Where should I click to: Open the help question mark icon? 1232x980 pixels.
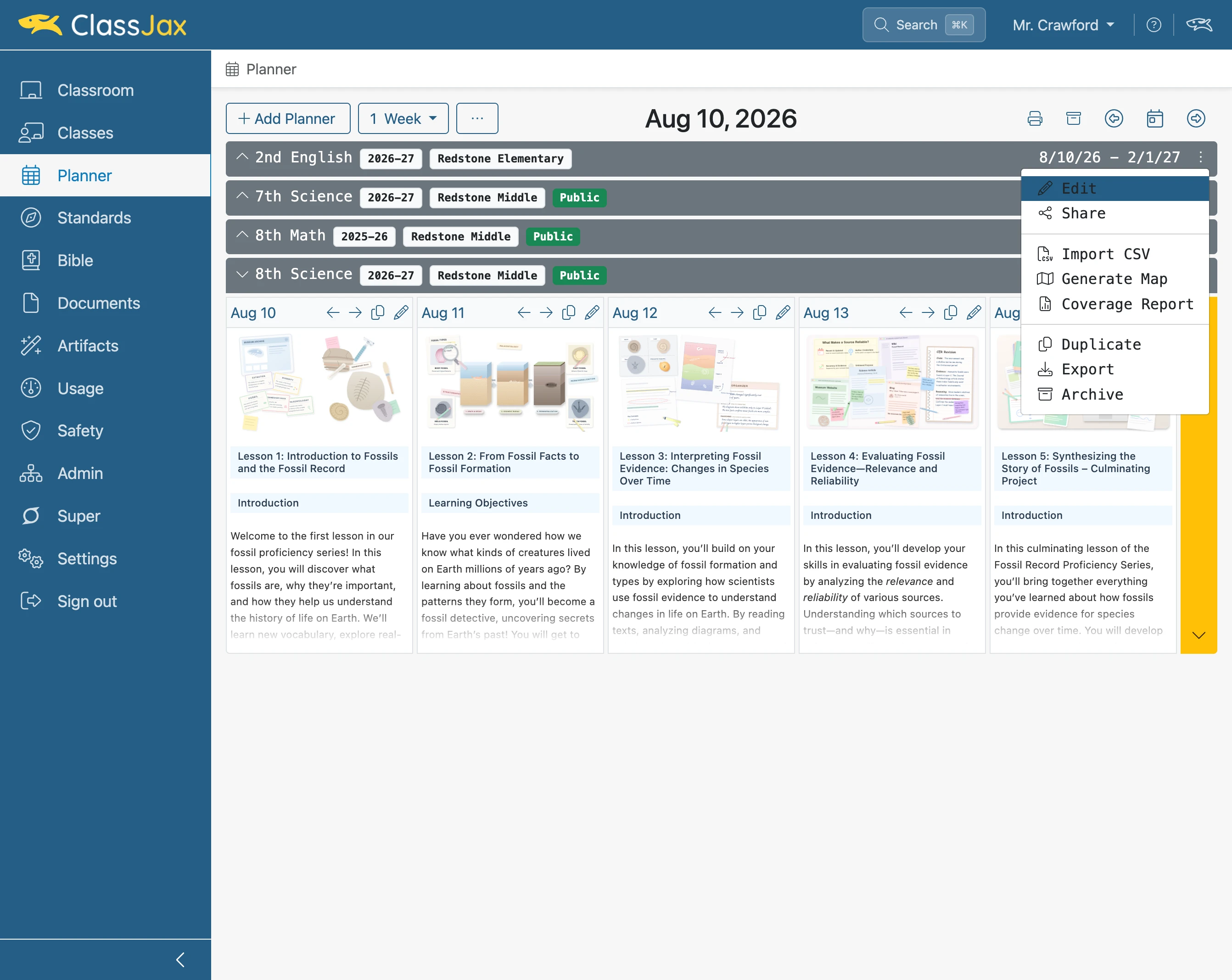click(x=1154, y=25)
